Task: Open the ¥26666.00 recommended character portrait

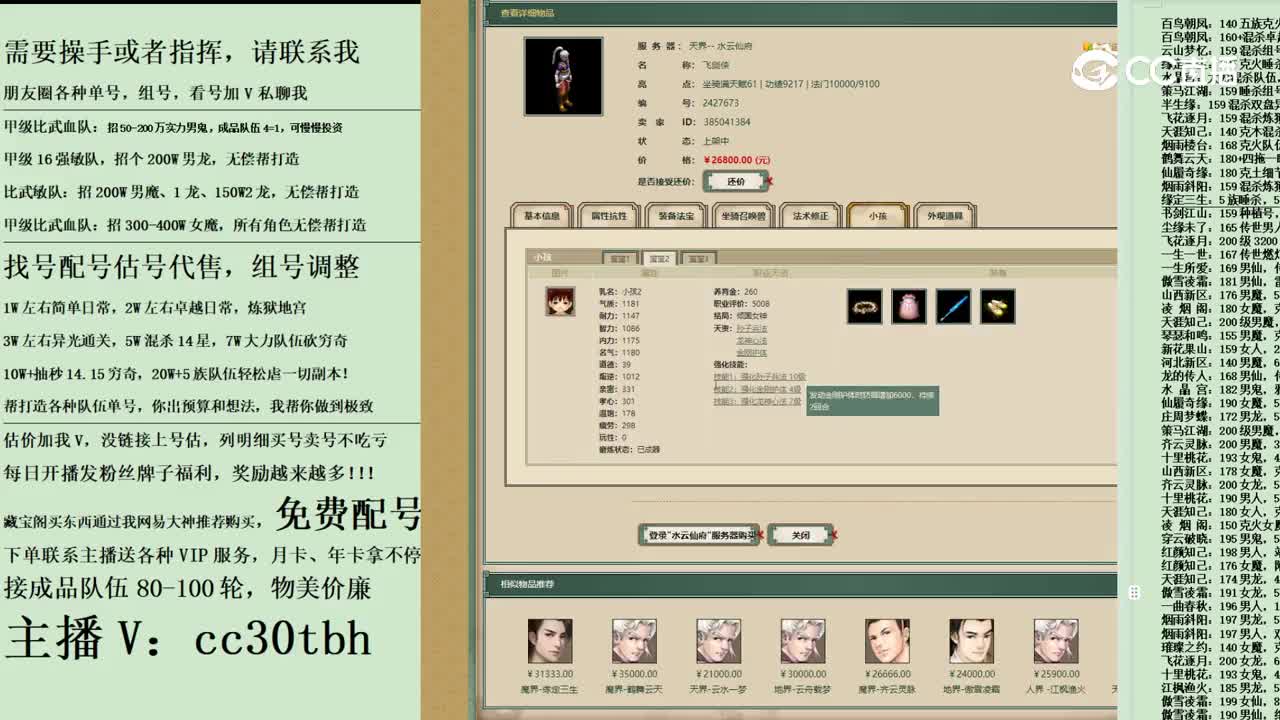Action: click(886, 641)
